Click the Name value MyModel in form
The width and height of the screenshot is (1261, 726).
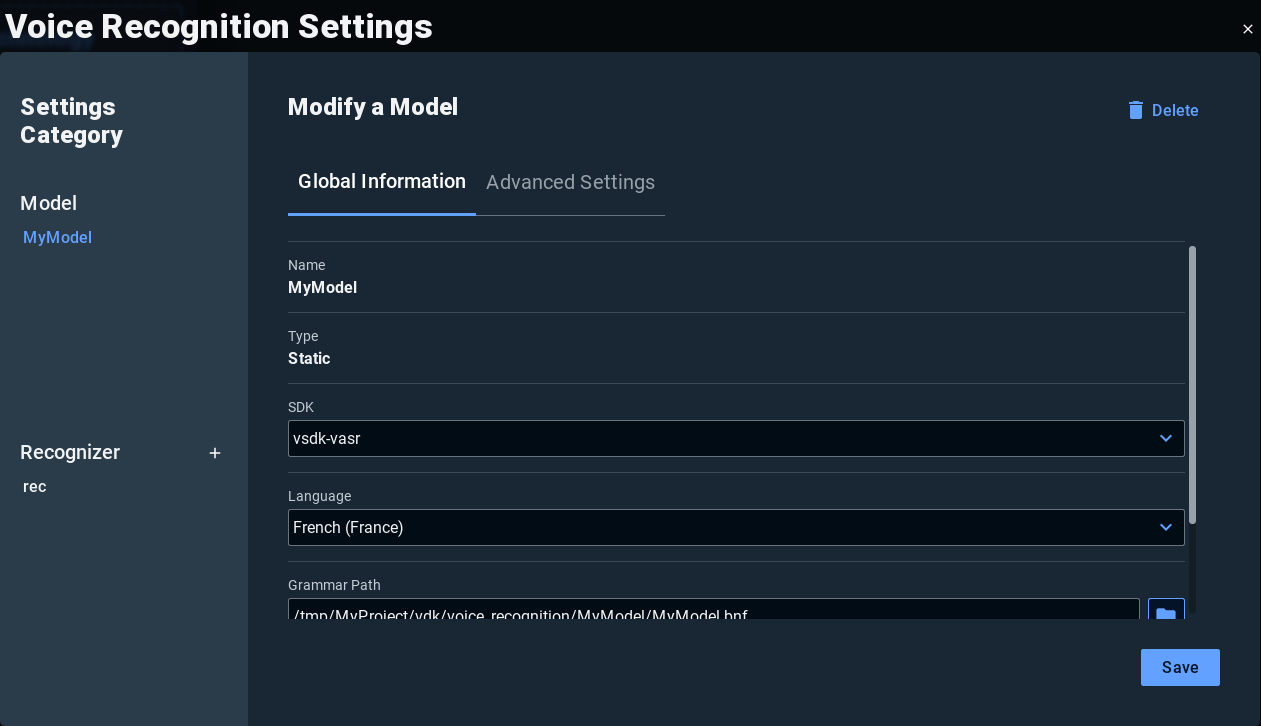coord(322,288)
